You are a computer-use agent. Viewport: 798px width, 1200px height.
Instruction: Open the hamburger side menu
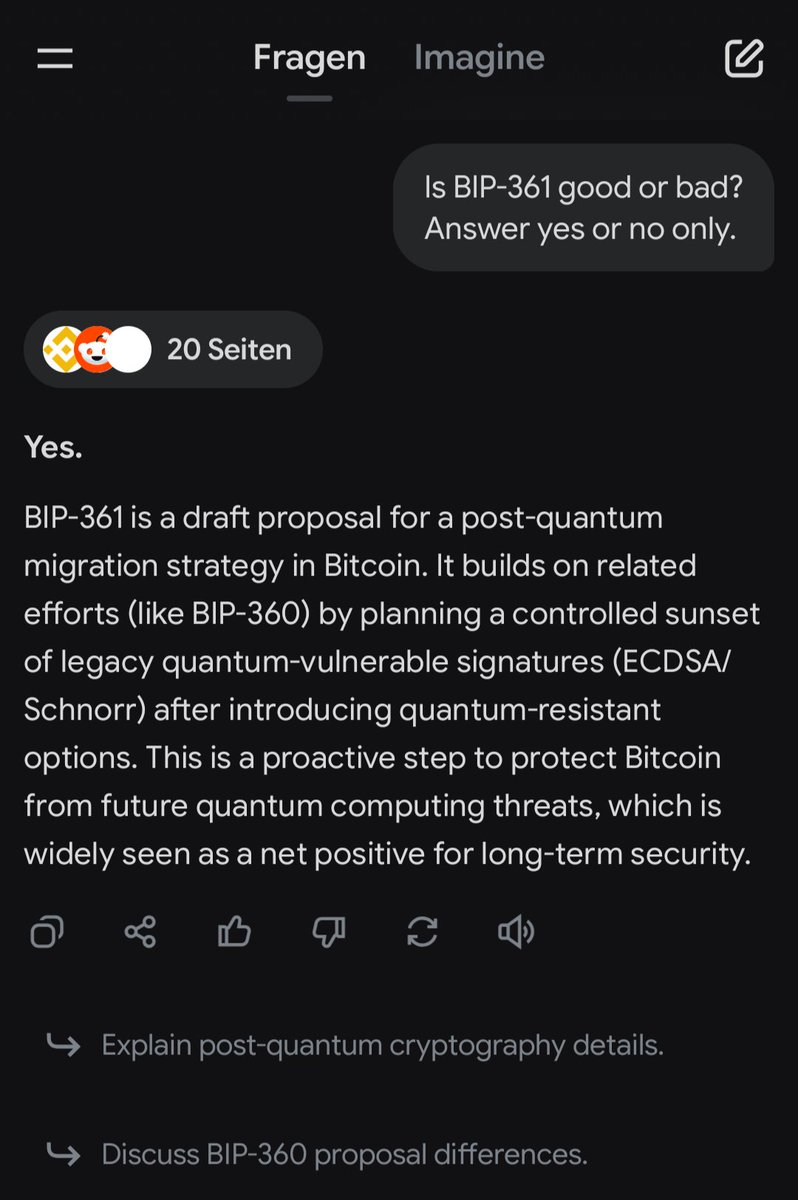pos(55,59)
